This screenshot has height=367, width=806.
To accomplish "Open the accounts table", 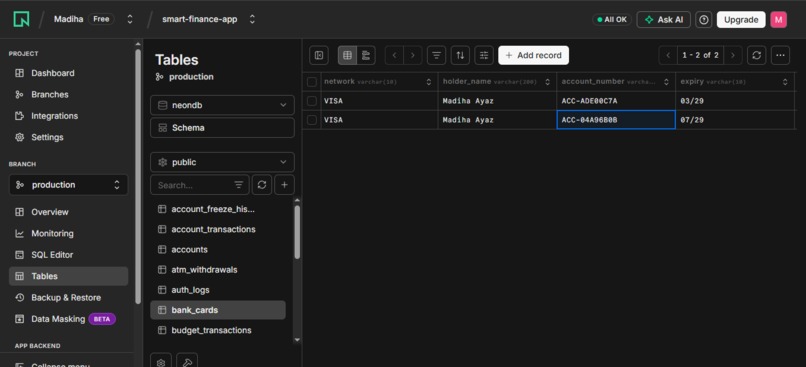I will pos(218,250).
